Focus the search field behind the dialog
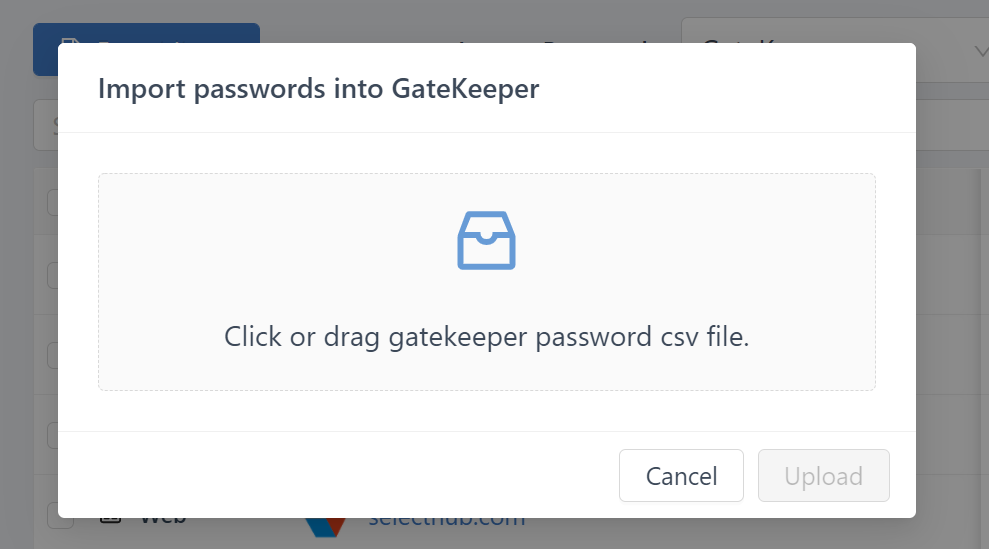The image size is (989, 549). 45,125
